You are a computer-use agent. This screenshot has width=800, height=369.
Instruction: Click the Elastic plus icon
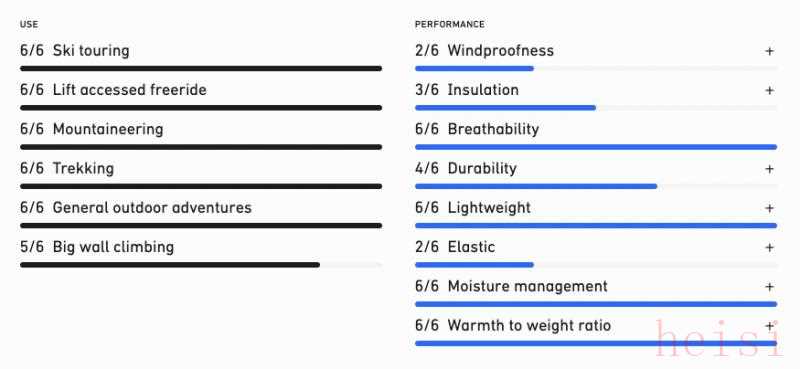tap(769, 248)
